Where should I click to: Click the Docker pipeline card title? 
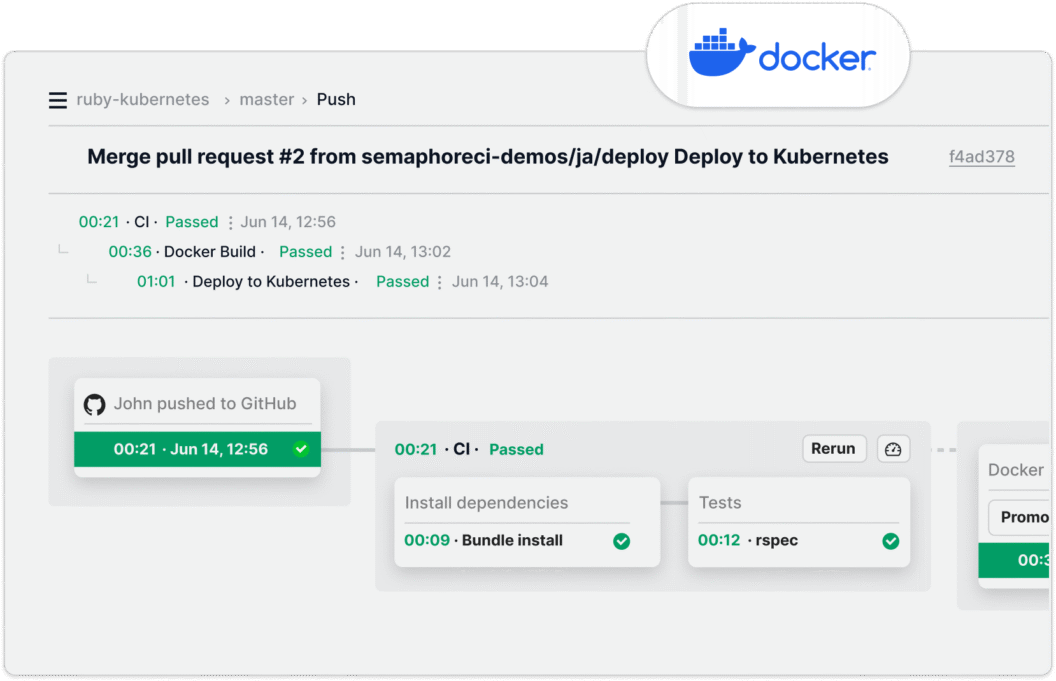tap(1016, 469)
